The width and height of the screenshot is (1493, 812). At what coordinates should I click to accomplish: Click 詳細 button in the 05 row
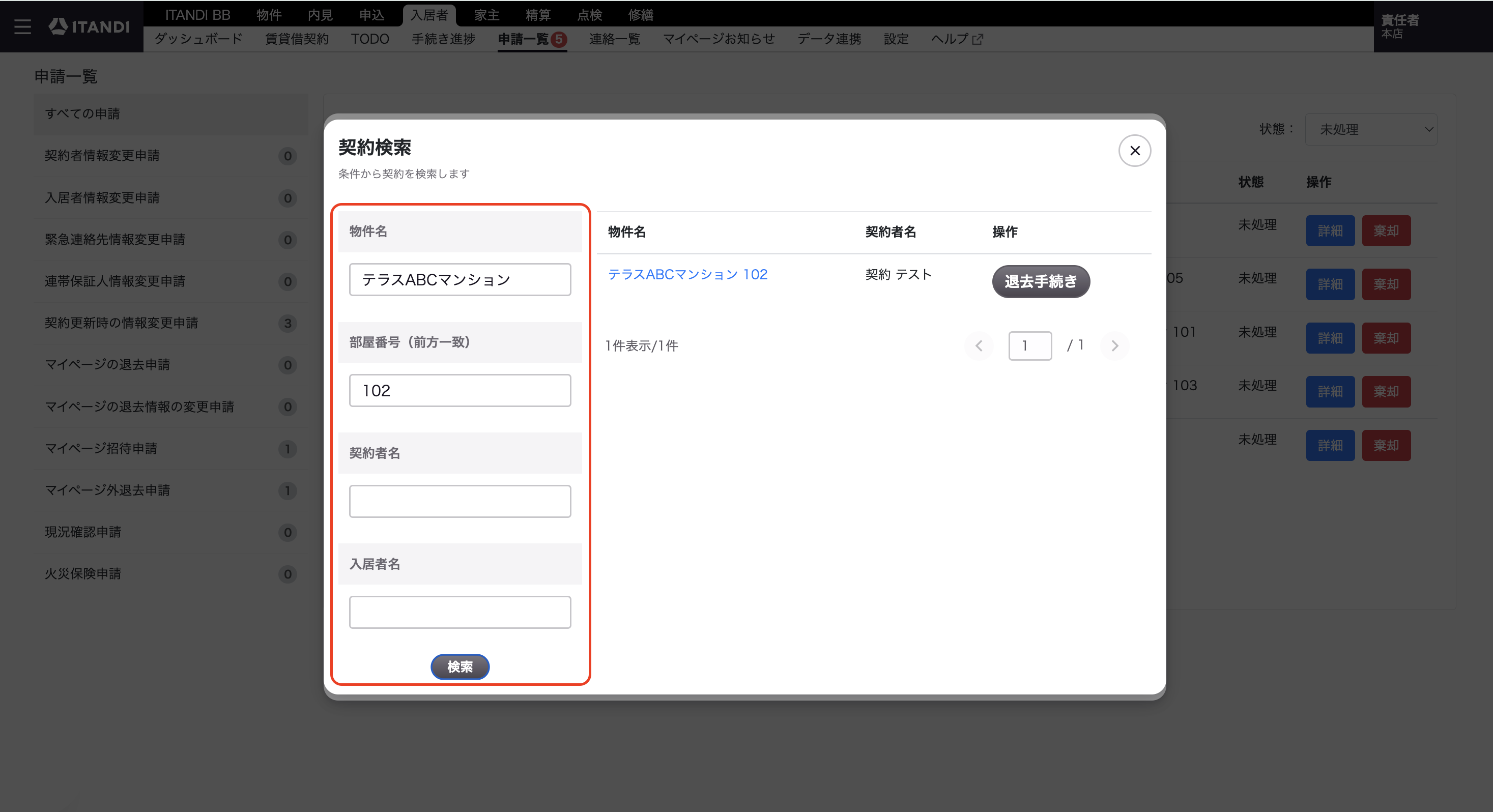coord(1330,284)
